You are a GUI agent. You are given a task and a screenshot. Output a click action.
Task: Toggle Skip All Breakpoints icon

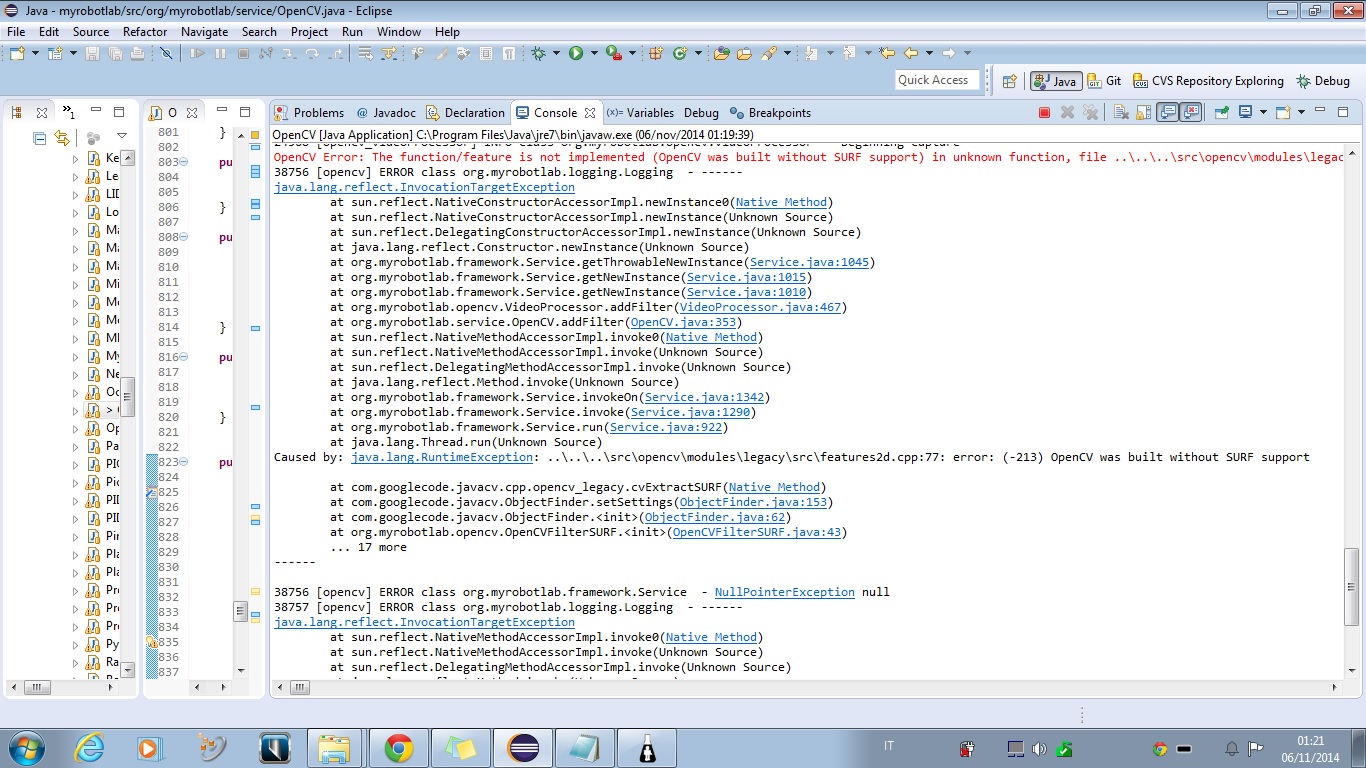(x=165, y=53)
